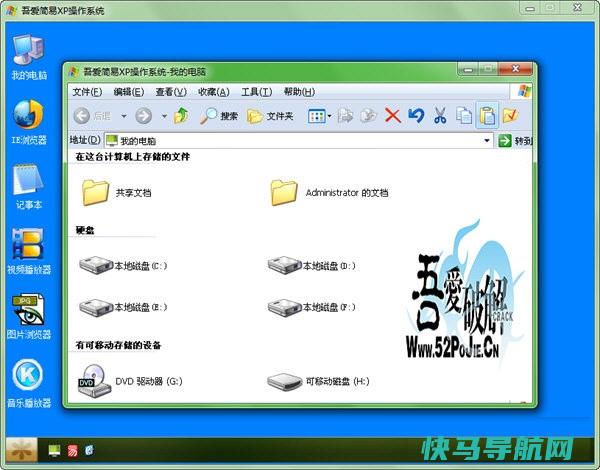
Task: Launch the 音乐播放器 desktop icon
Action: click(29, 384)
